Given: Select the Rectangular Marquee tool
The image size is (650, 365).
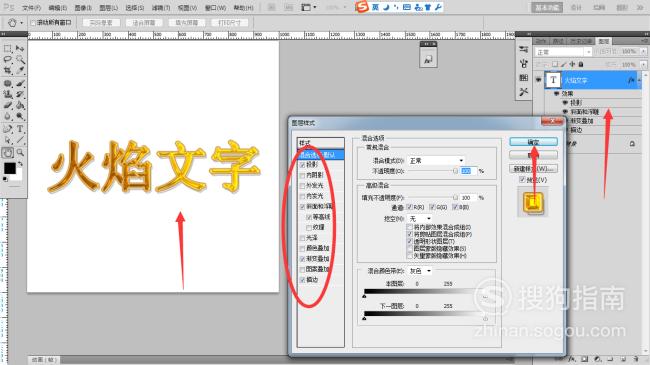Looking at the screenshot, I should 7,49.
